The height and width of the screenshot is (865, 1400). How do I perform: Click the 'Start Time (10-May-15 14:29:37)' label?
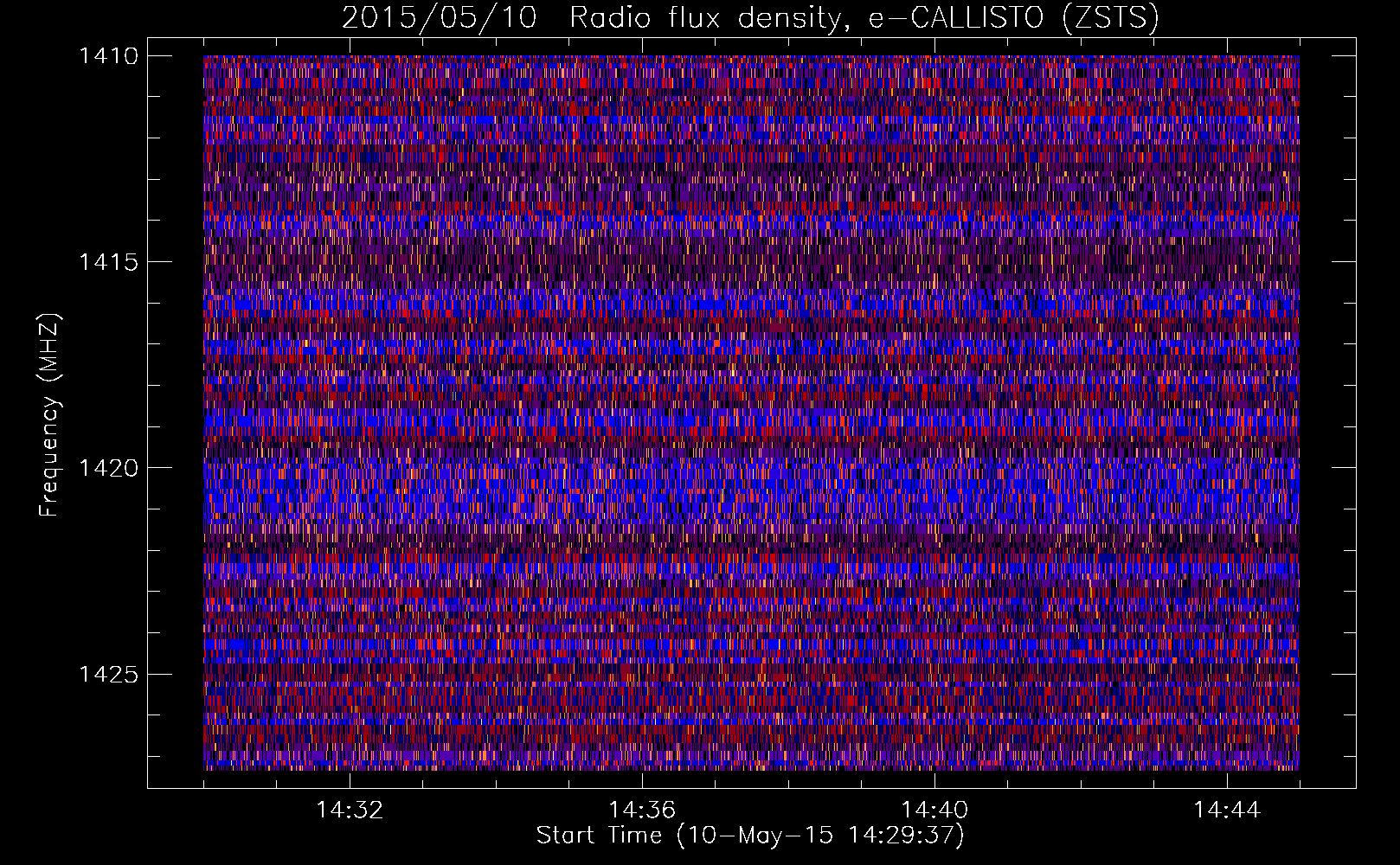[750, 836]
